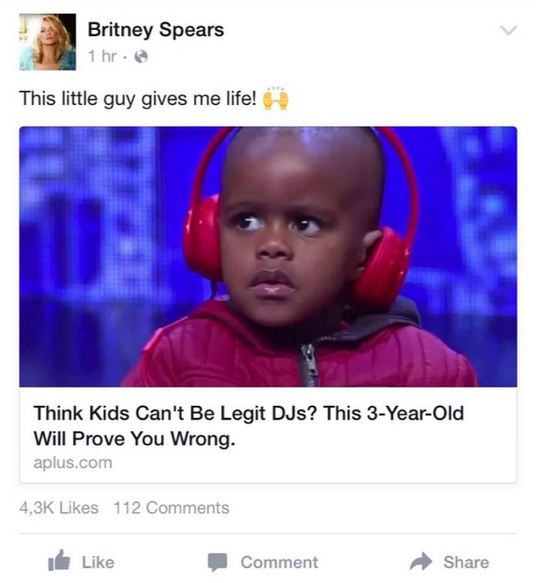The height and width of the screenshot is (583, 555).
Task: Click the raised hands emoji
Action: point(275,99)
